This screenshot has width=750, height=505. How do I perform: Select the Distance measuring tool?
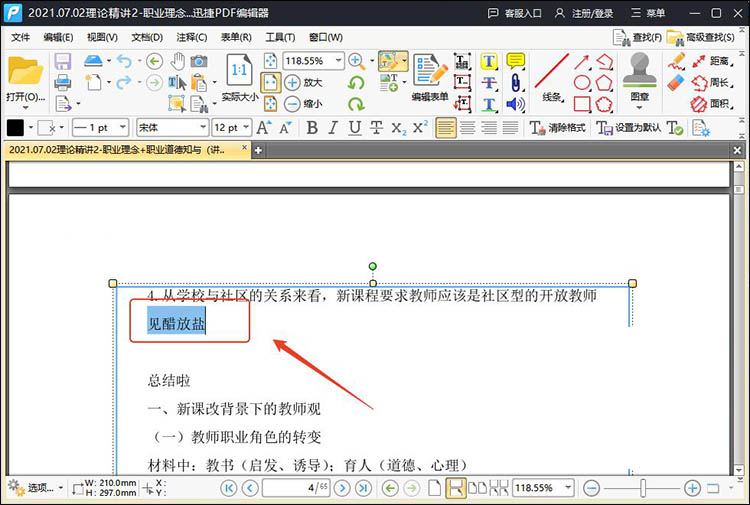pos(711,61)
